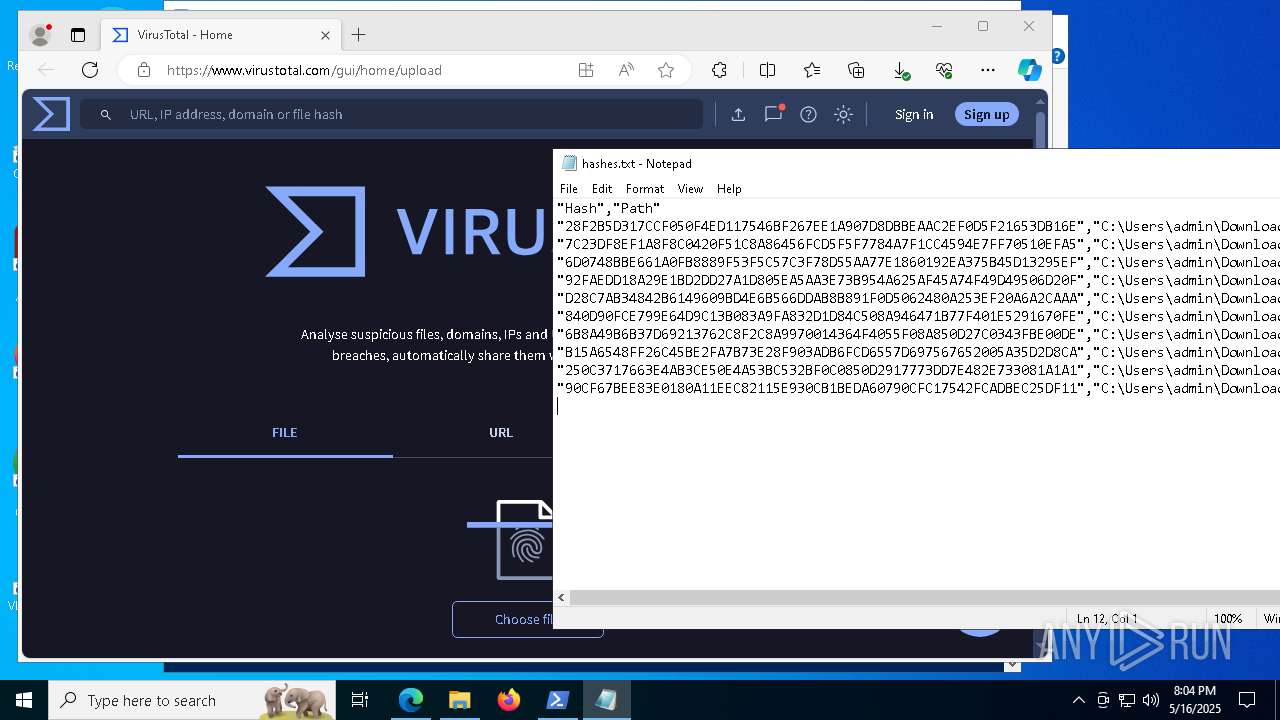
Task: Open Browser essentials heart icon
Action: [944, 70]
